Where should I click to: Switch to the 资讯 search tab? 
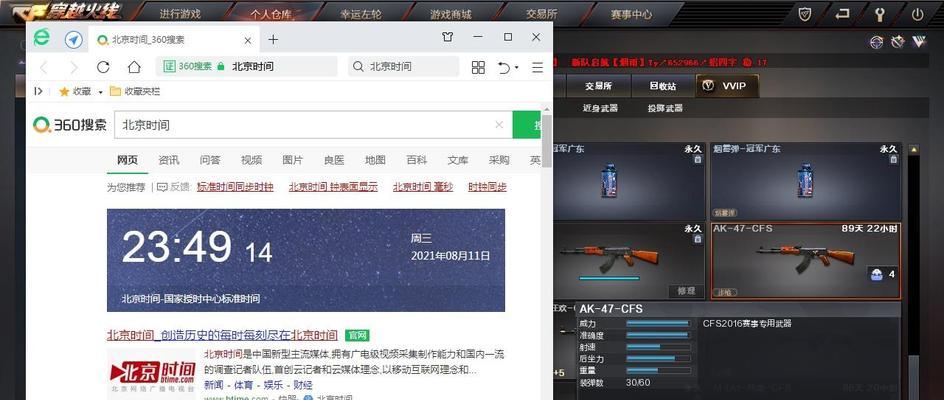(169, 160)
